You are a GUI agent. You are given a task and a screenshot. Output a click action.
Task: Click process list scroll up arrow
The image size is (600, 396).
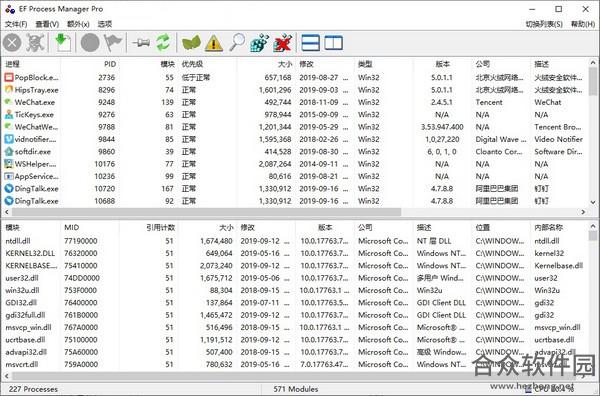pyautogui.click(x=593, y=62)
